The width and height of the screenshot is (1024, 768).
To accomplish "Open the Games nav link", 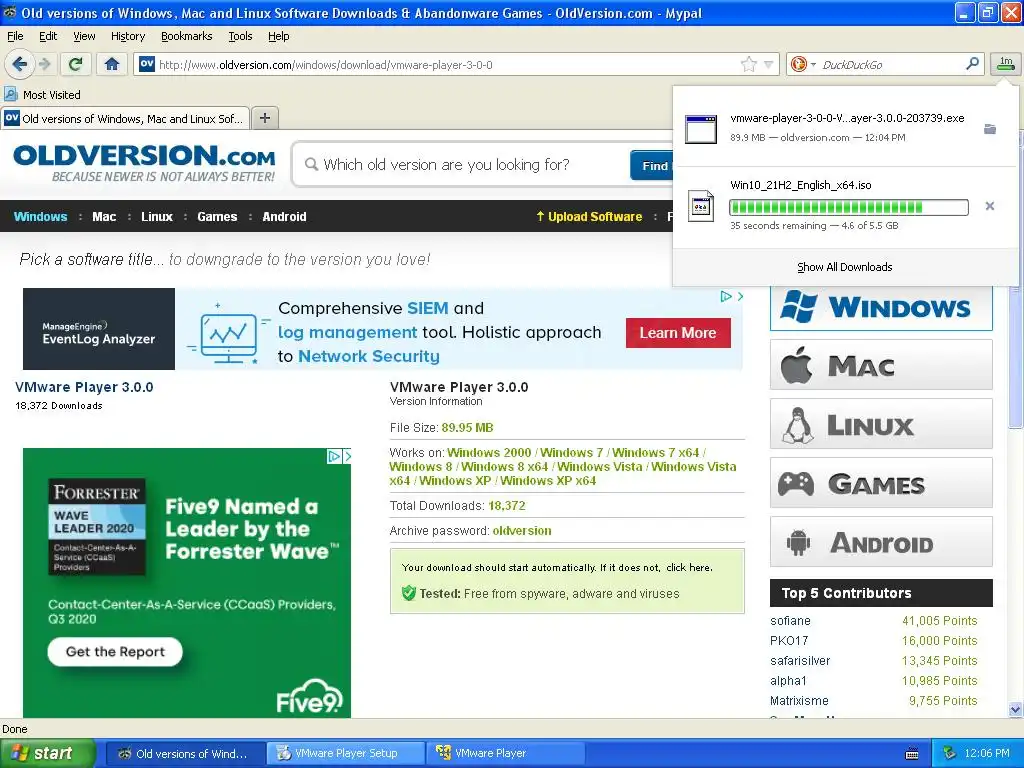I will [x=217, y=217].
